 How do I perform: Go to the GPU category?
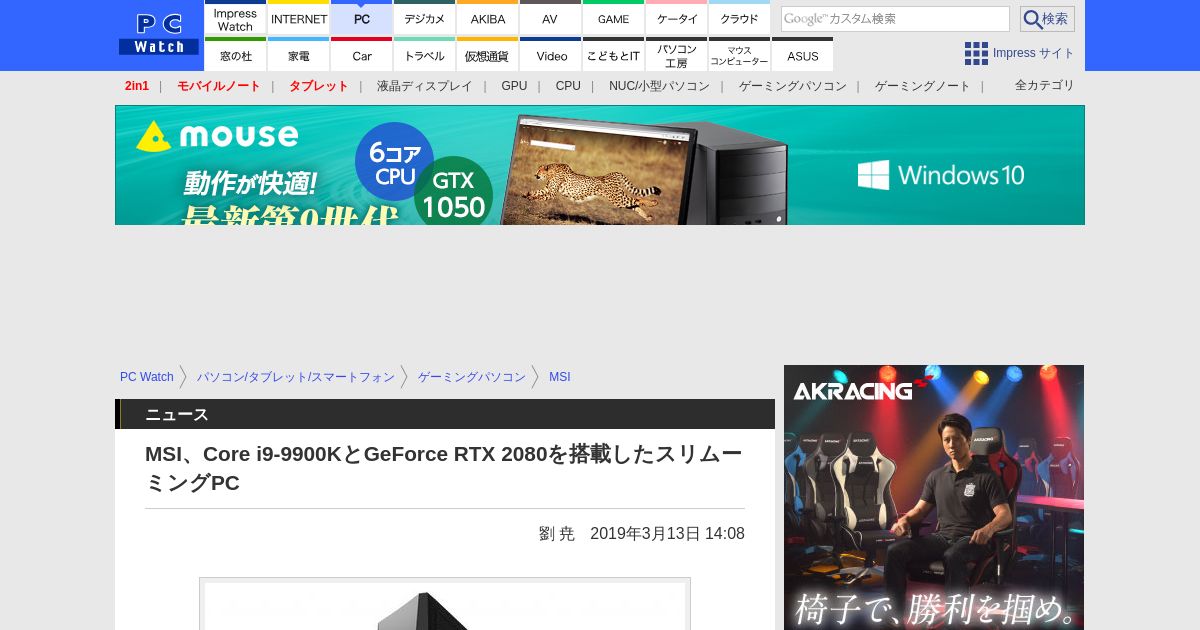(514, 86)
